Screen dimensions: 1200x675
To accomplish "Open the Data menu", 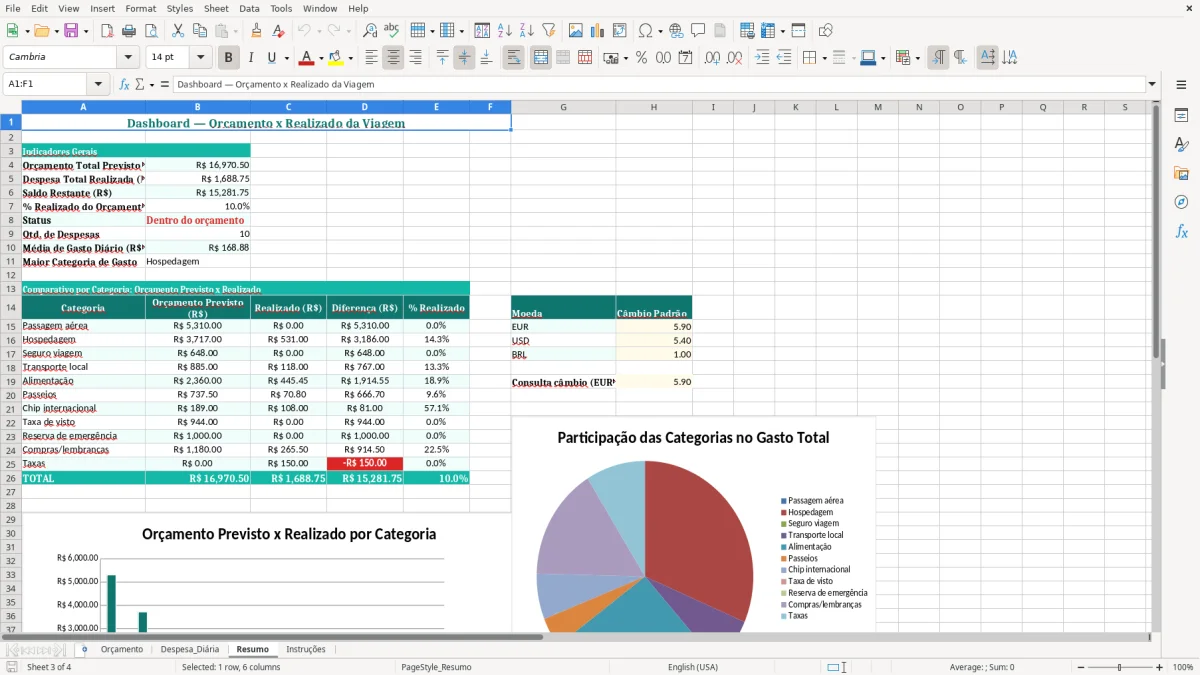I will pos(249,8).
